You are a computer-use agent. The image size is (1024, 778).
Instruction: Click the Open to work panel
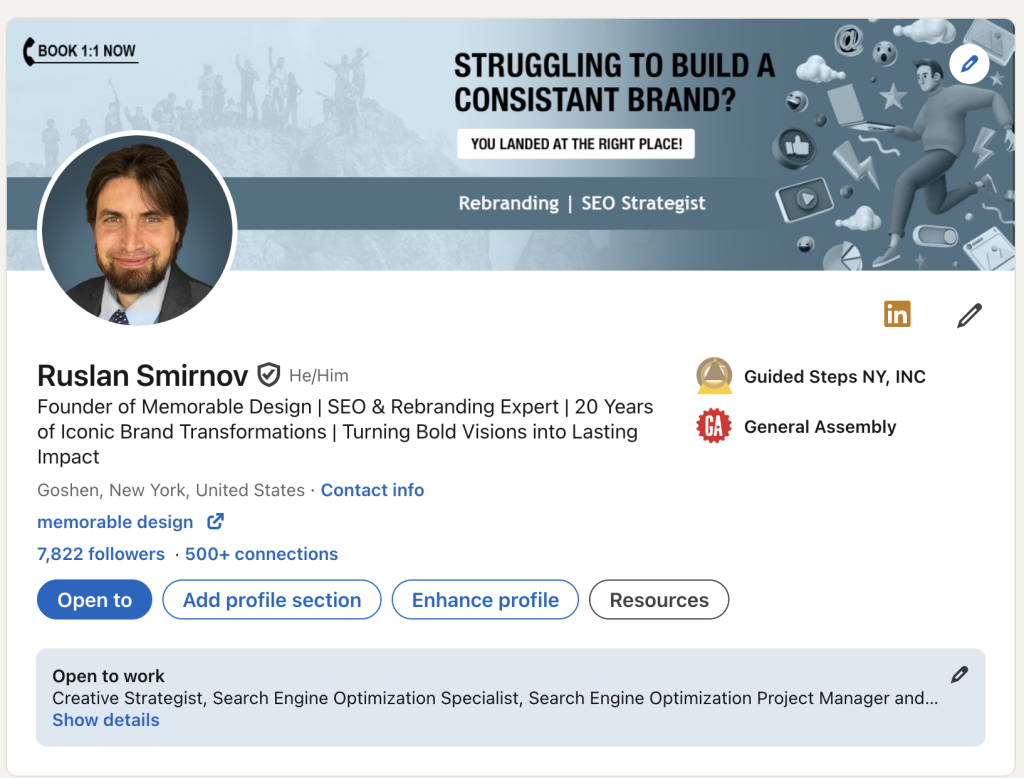(500, 690)
